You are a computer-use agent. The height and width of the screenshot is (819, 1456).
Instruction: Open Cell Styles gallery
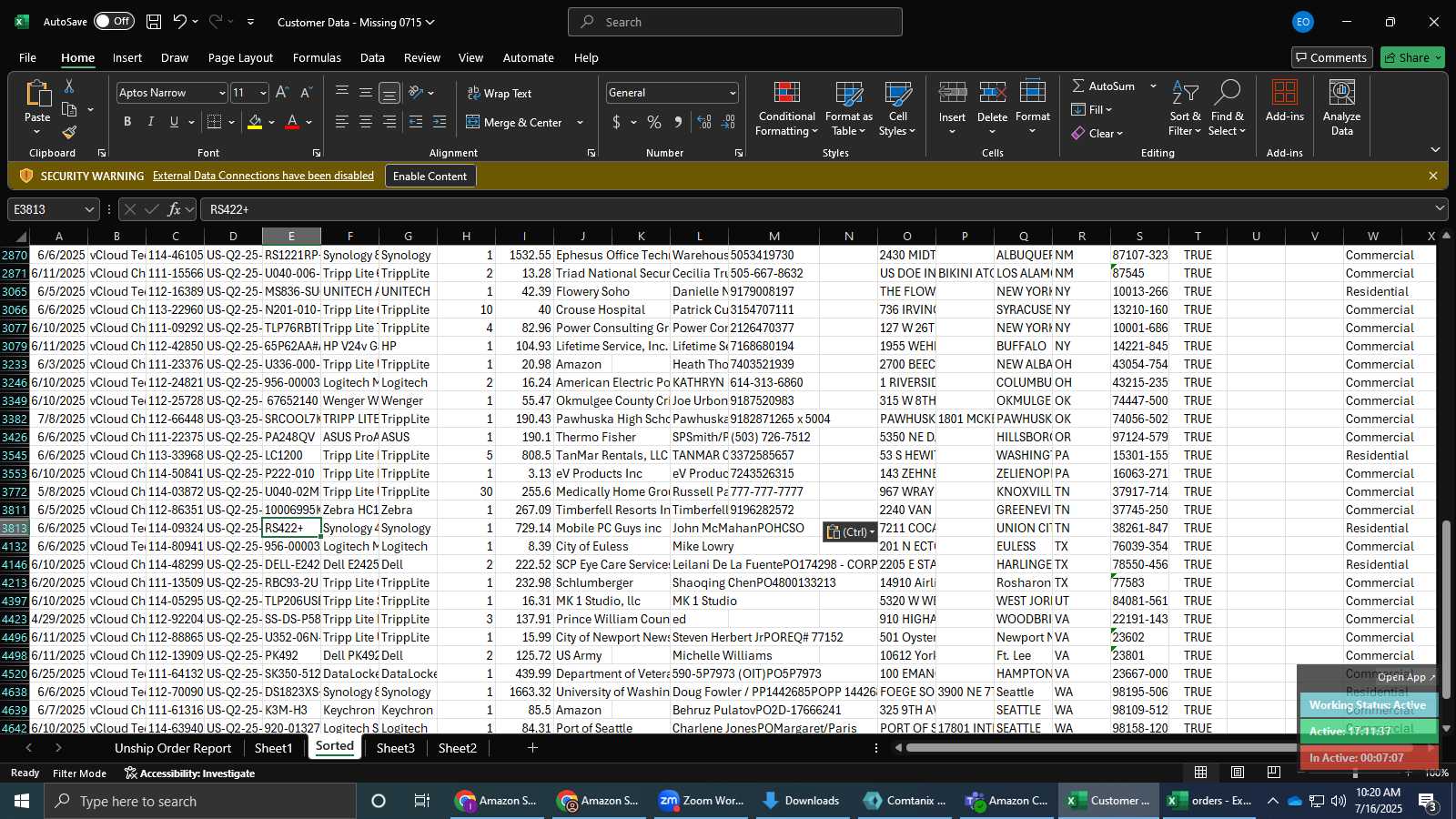(898, 109)
